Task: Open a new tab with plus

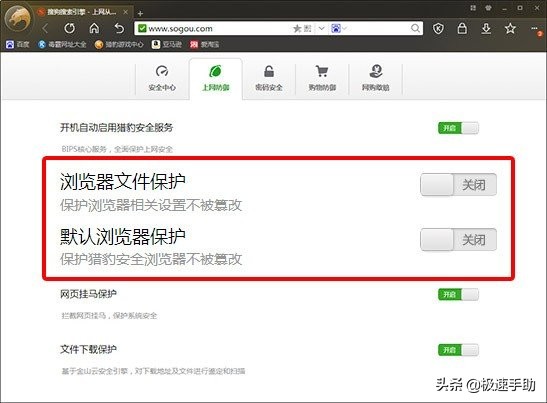Action: point(140,14)
